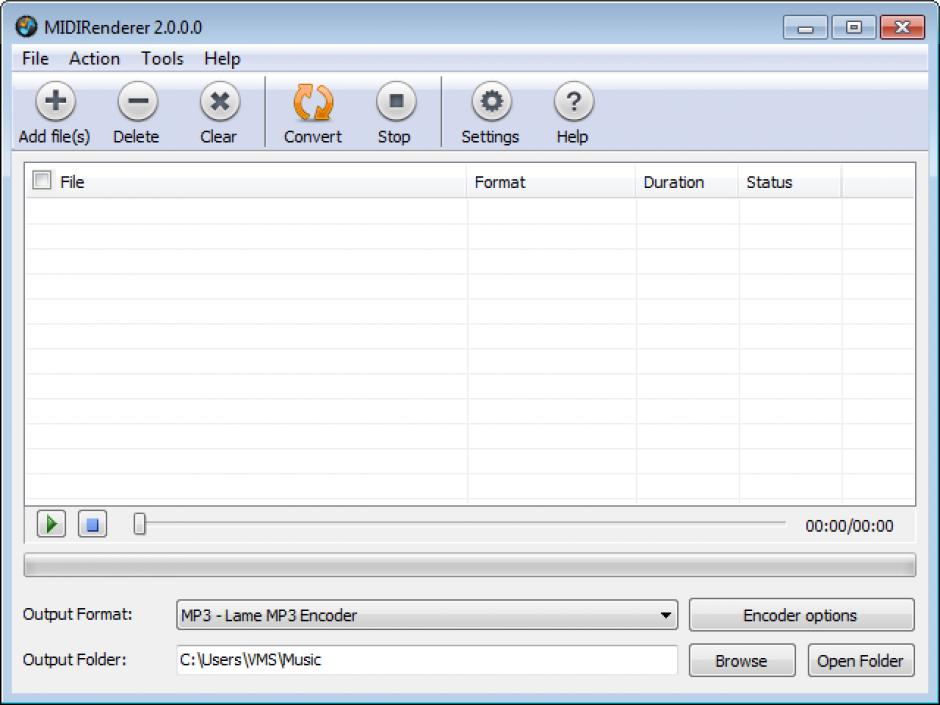Screen dimensions: 940x705
Task: Stop preview with the blue square button
Action: (92, 524)
